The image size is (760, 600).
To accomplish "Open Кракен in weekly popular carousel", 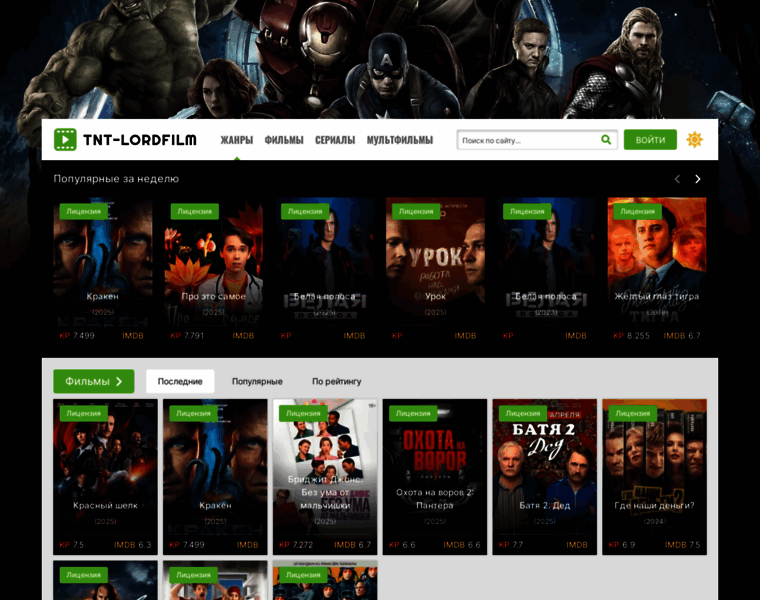I will pyautogui.click(x=103, y=270).
